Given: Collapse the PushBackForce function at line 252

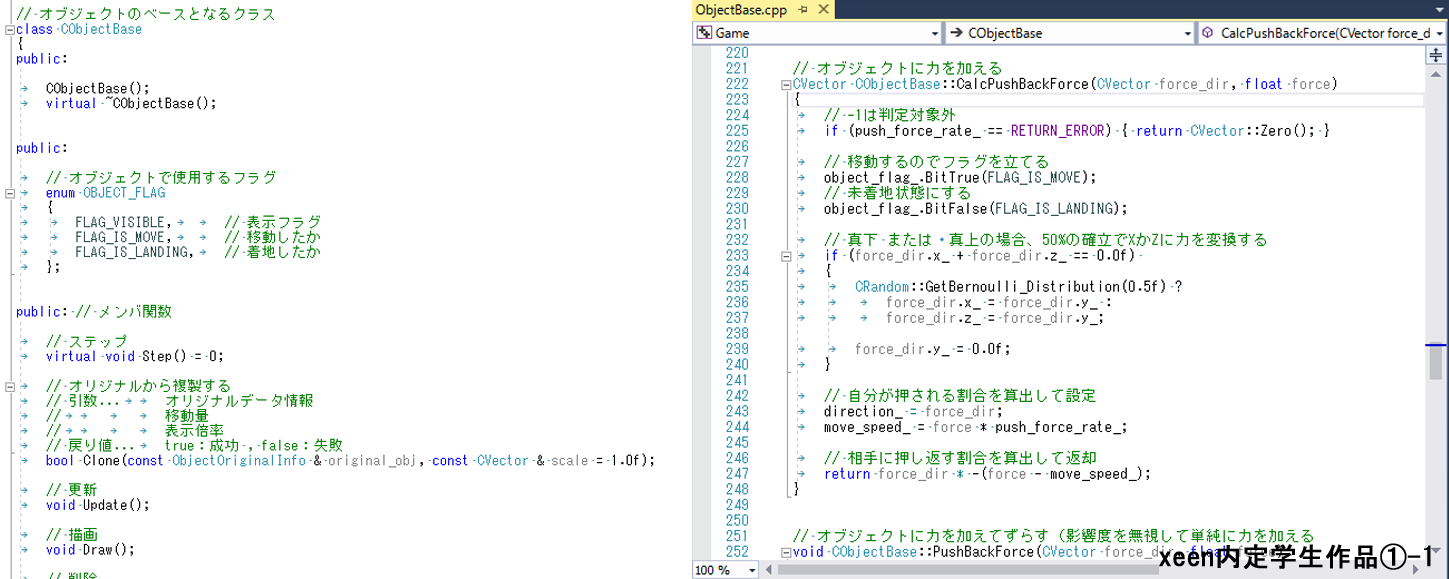Looking at the screenshot, I should (786, 553).
